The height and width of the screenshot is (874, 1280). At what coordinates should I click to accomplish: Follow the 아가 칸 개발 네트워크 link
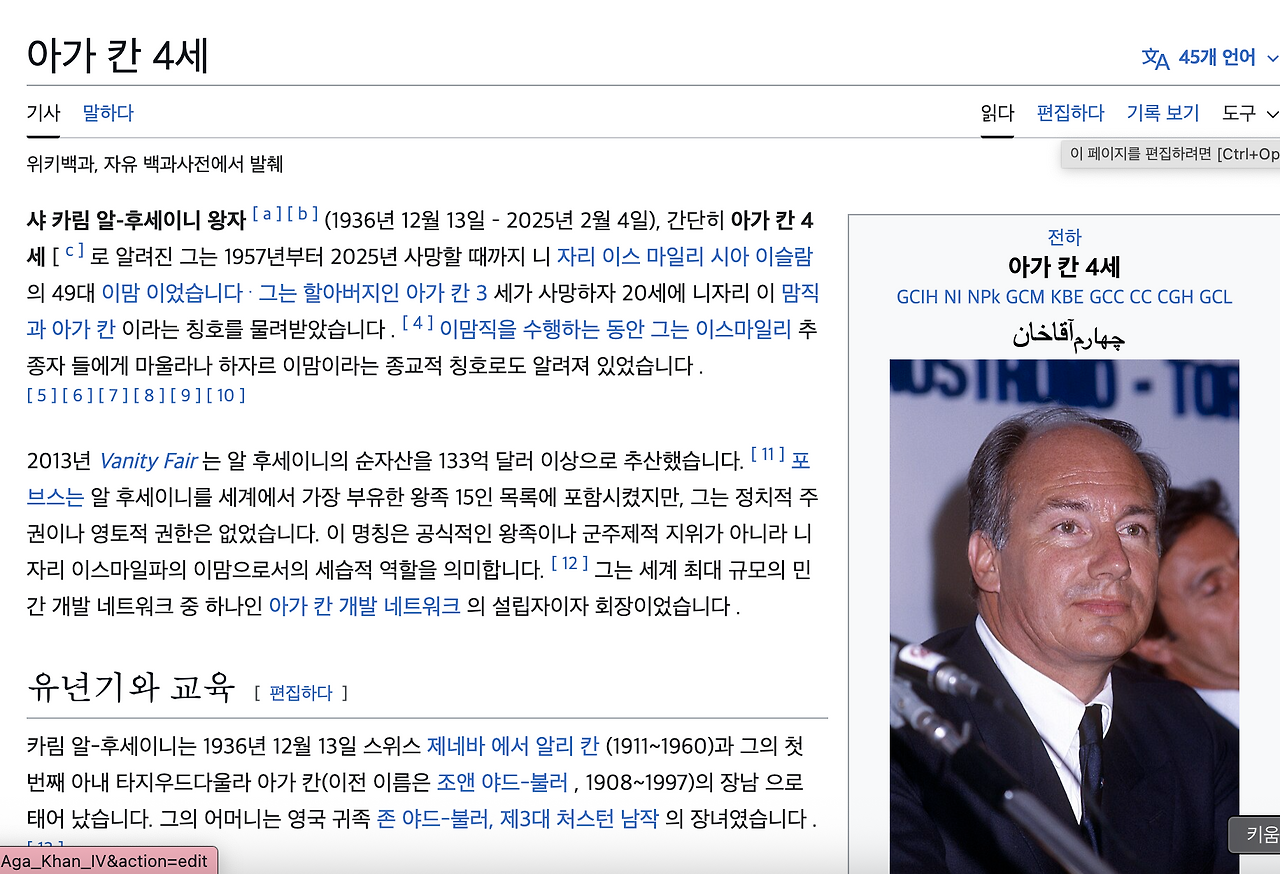click(365, 606)
